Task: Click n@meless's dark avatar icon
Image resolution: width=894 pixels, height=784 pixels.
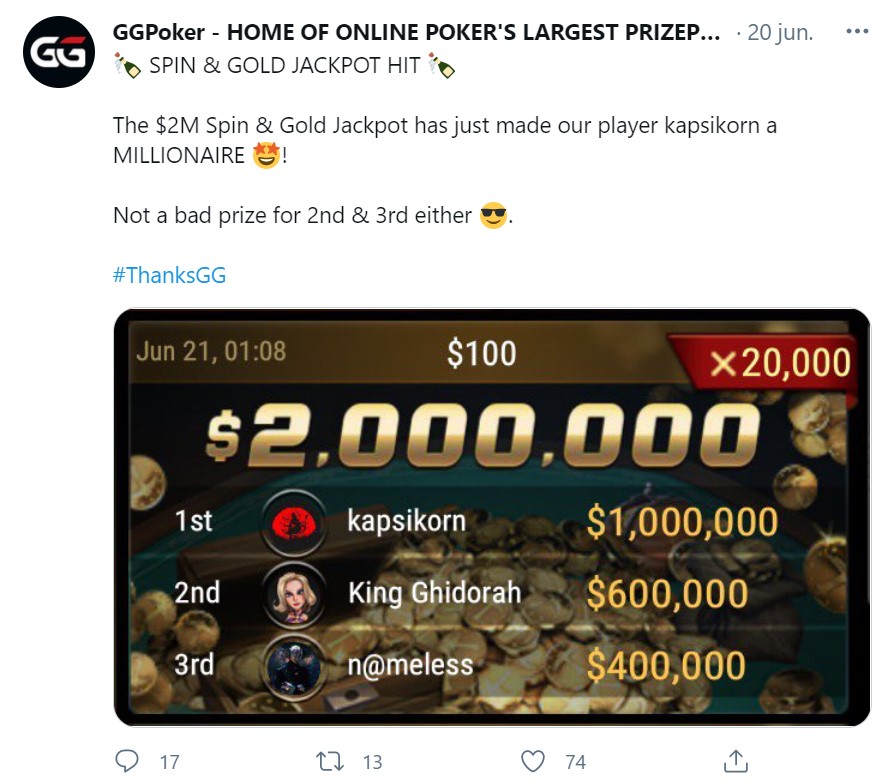Action: pos(294,667)
